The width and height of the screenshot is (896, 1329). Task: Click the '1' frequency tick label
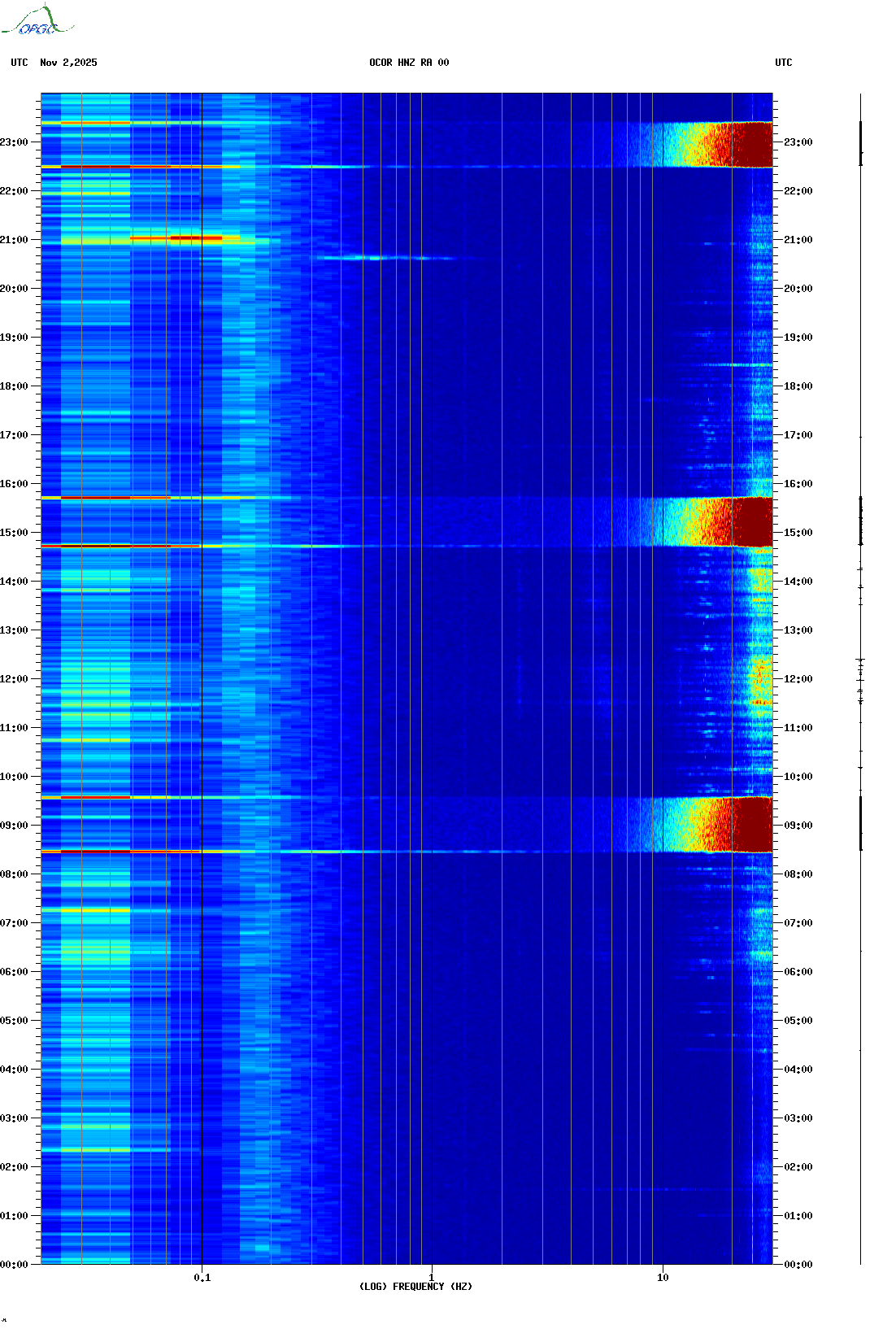tap(431, 1278)
